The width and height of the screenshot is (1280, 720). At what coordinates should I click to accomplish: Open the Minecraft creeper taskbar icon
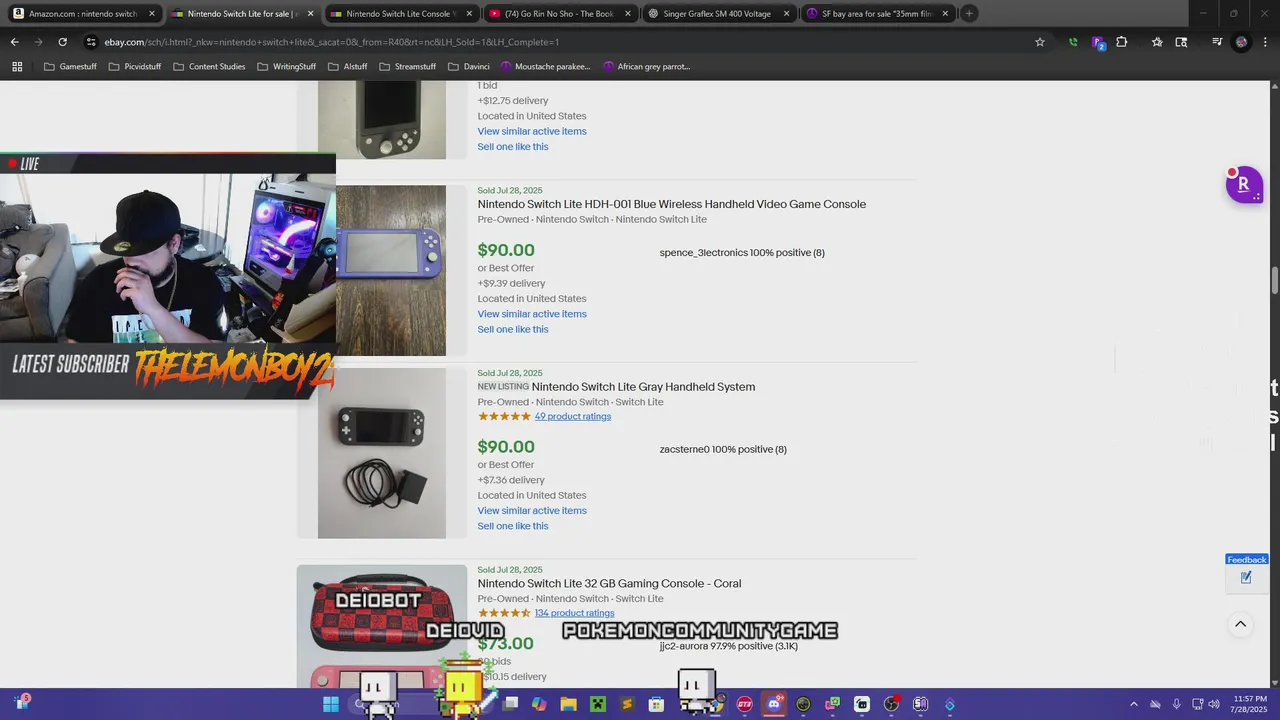[x=598, y=704]
